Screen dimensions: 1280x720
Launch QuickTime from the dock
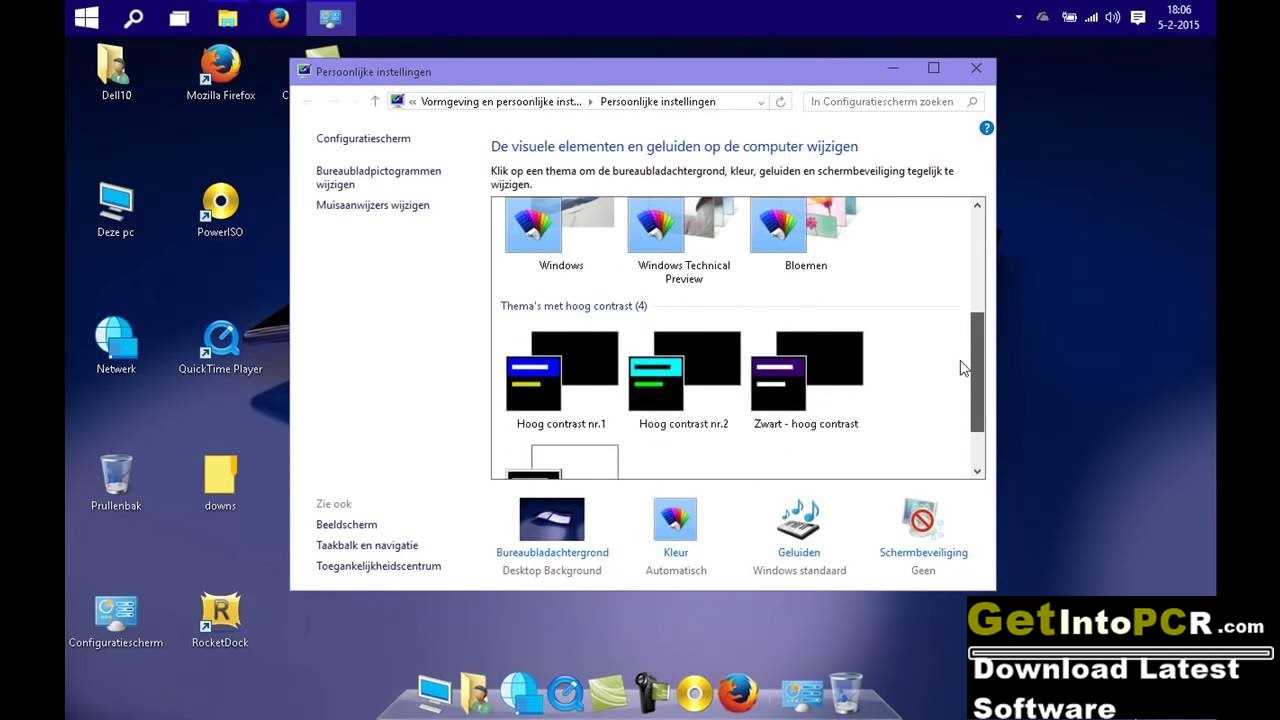pyautogui.click(x=565, y=693)
